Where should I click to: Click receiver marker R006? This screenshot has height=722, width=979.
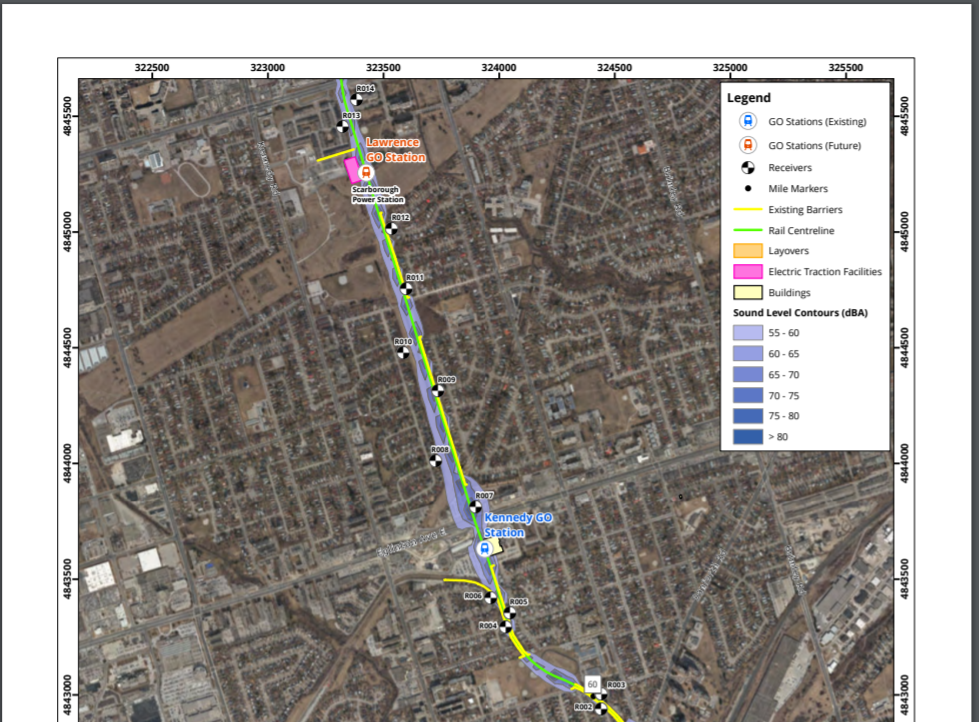[x=490, y=597]
